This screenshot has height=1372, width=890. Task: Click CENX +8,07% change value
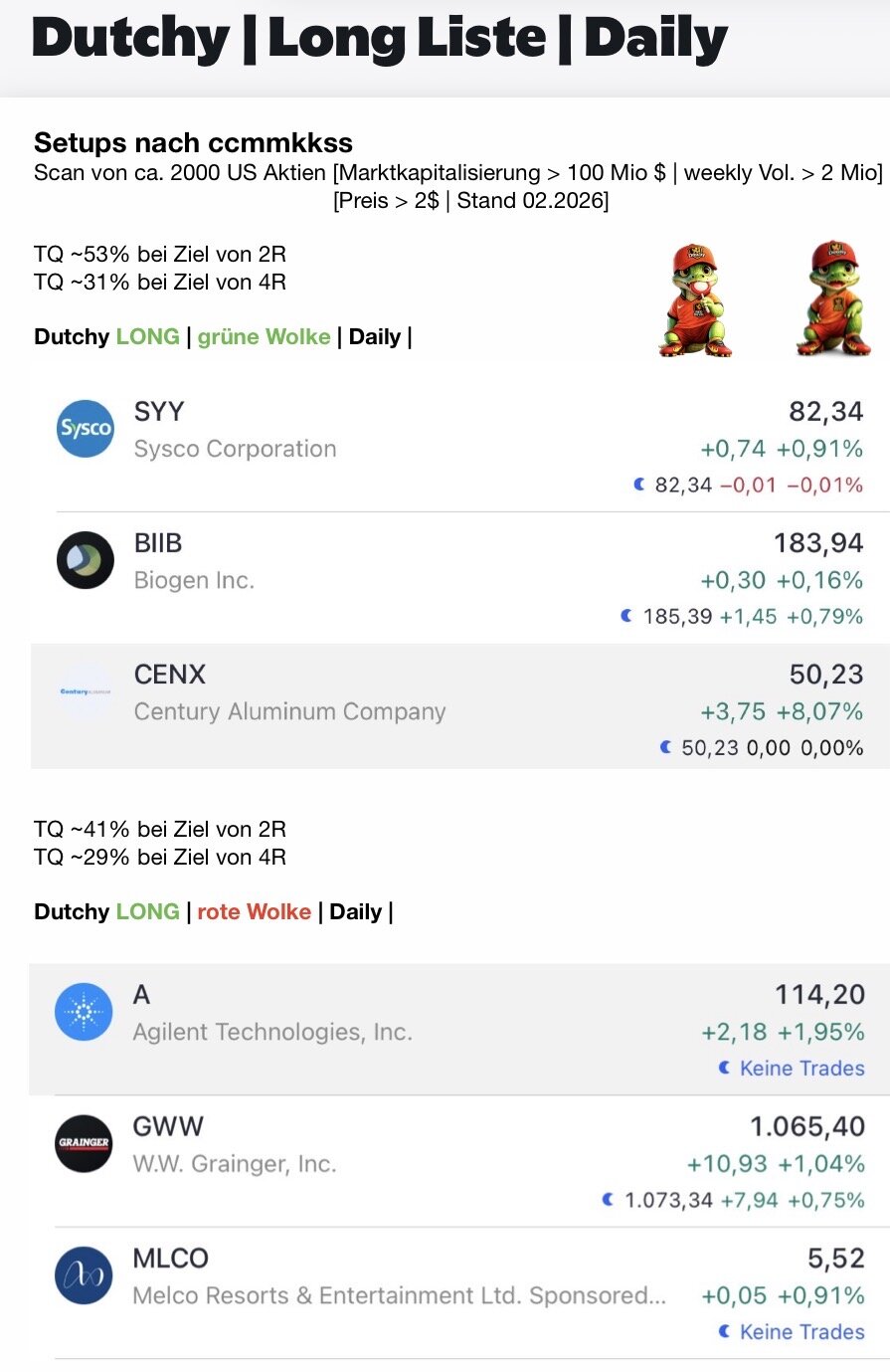(x=819, y=711)
